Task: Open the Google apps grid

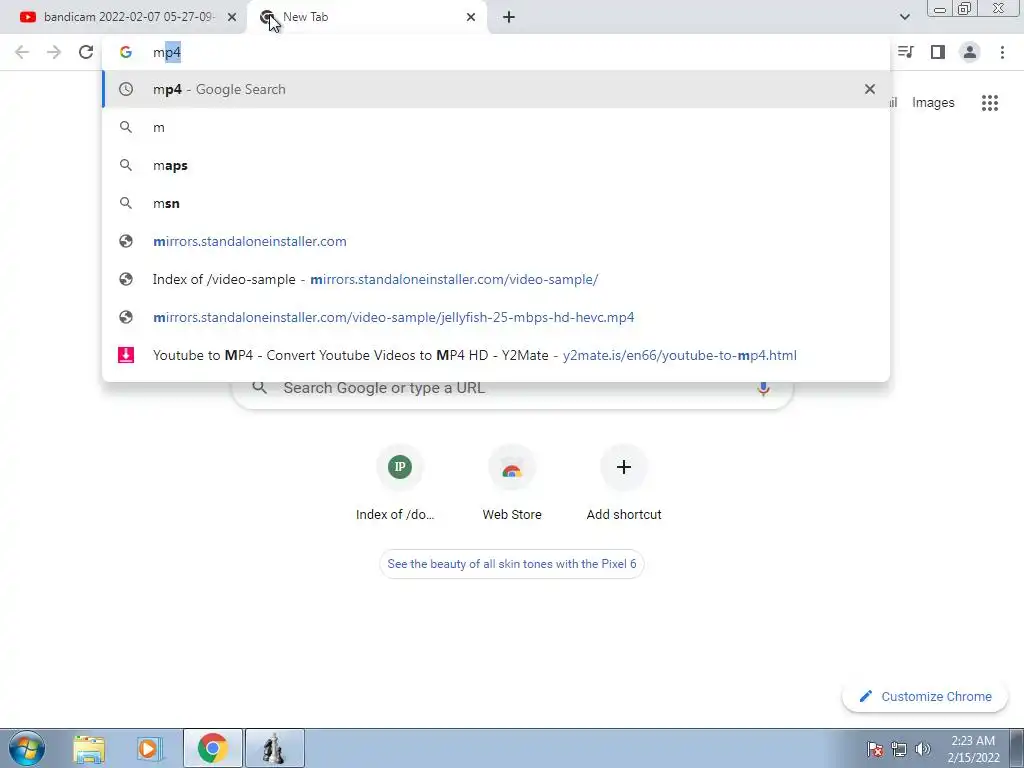Action: (x=989, y=103)
